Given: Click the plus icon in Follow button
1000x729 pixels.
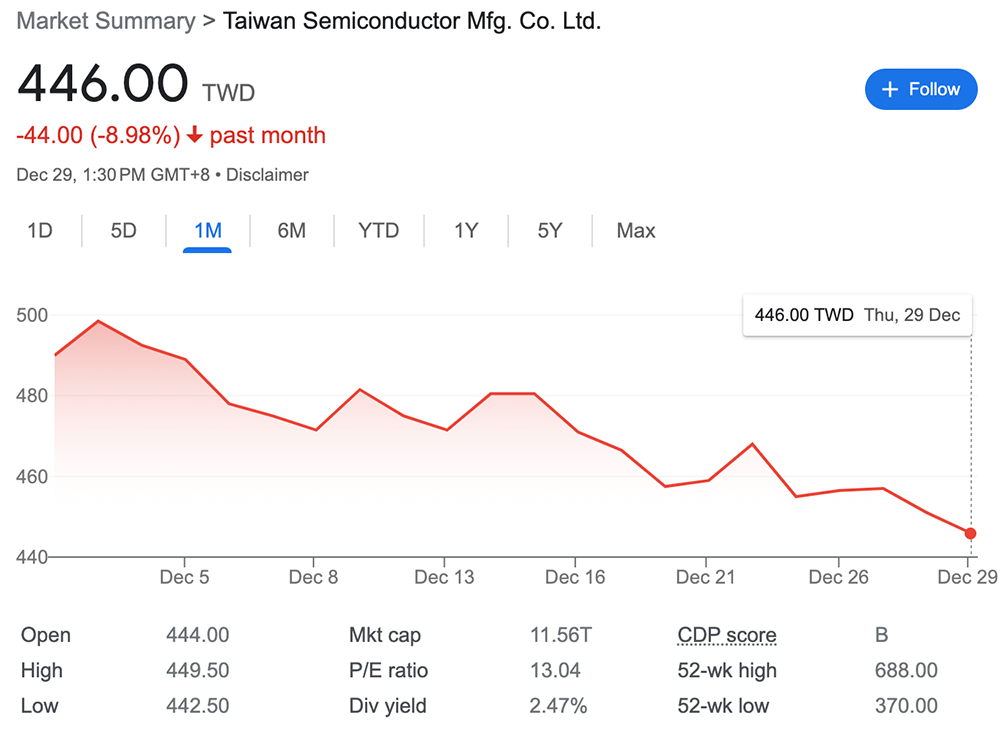Looking at the screenshot, I should [x=890, y=89].
